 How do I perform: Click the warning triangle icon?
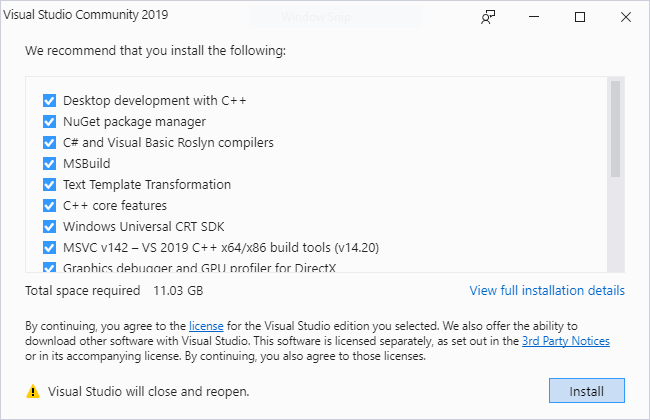[33, 390]
